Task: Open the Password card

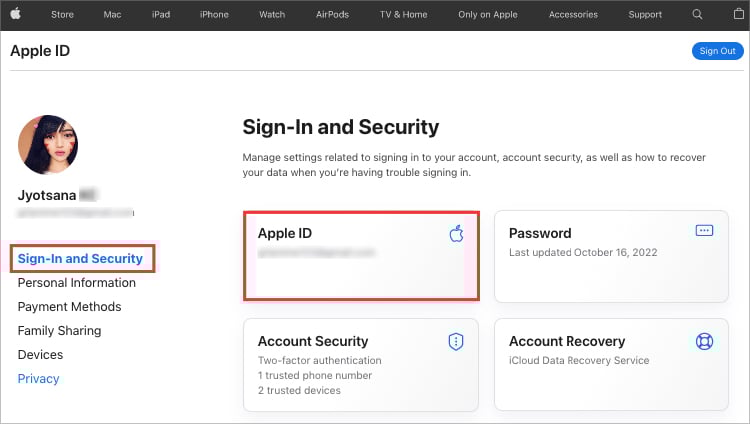Action: (614, 256)
